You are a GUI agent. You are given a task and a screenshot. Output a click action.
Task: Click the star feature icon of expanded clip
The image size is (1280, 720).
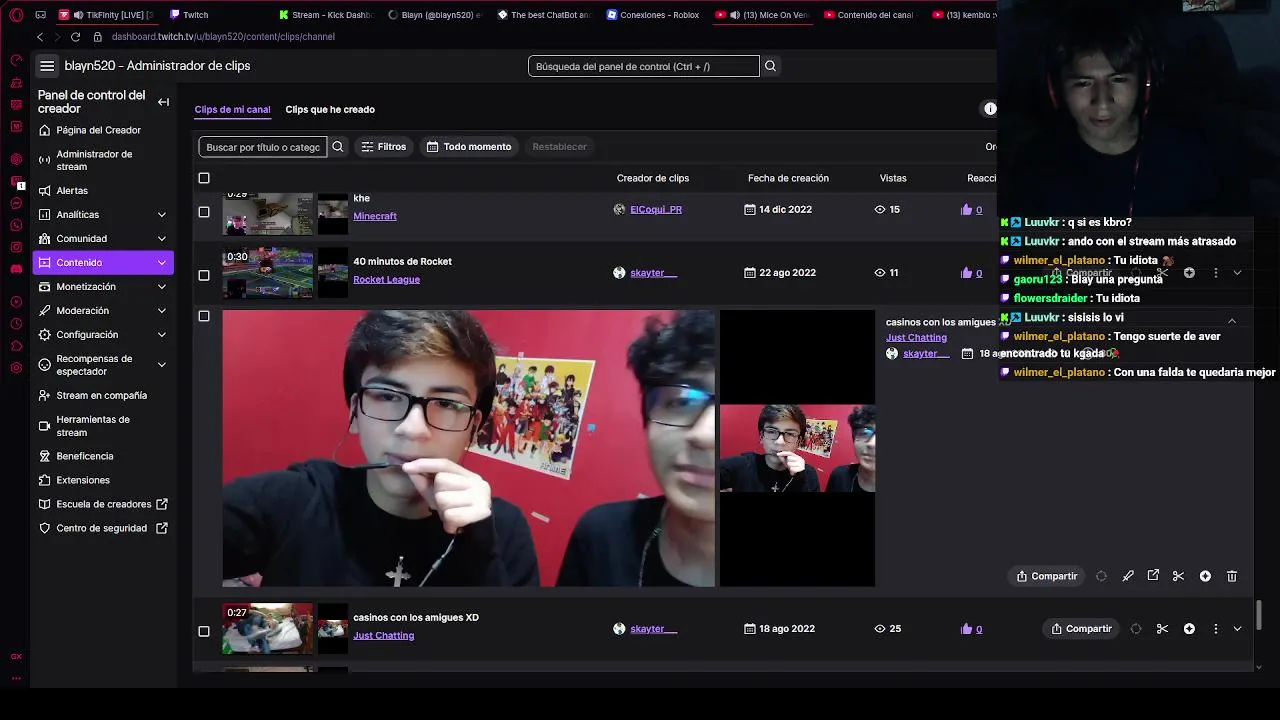pyautogui.click(x=1205, y=576)
